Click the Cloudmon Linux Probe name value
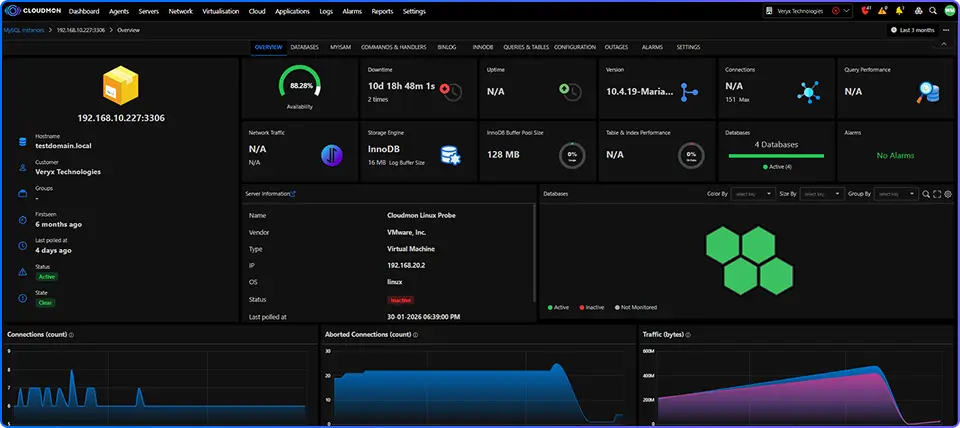Viewport: 960px width, 428px height. (421, 216)
